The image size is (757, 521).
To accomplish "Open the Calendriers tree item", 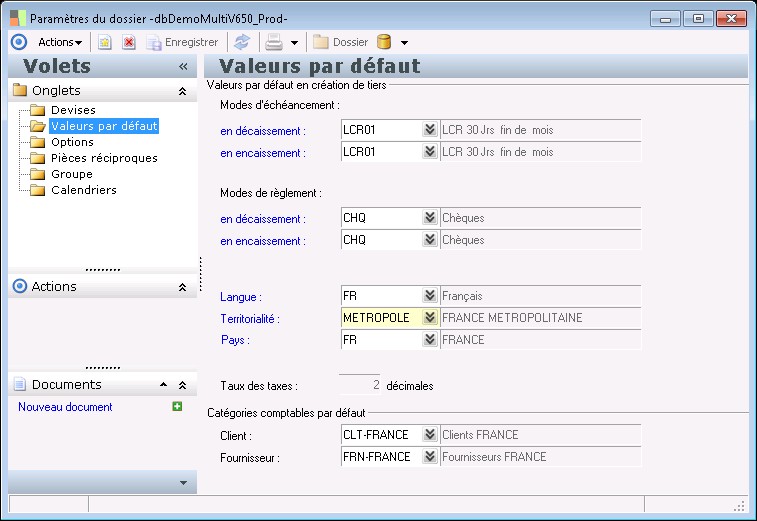I will (x=84, y=190).
